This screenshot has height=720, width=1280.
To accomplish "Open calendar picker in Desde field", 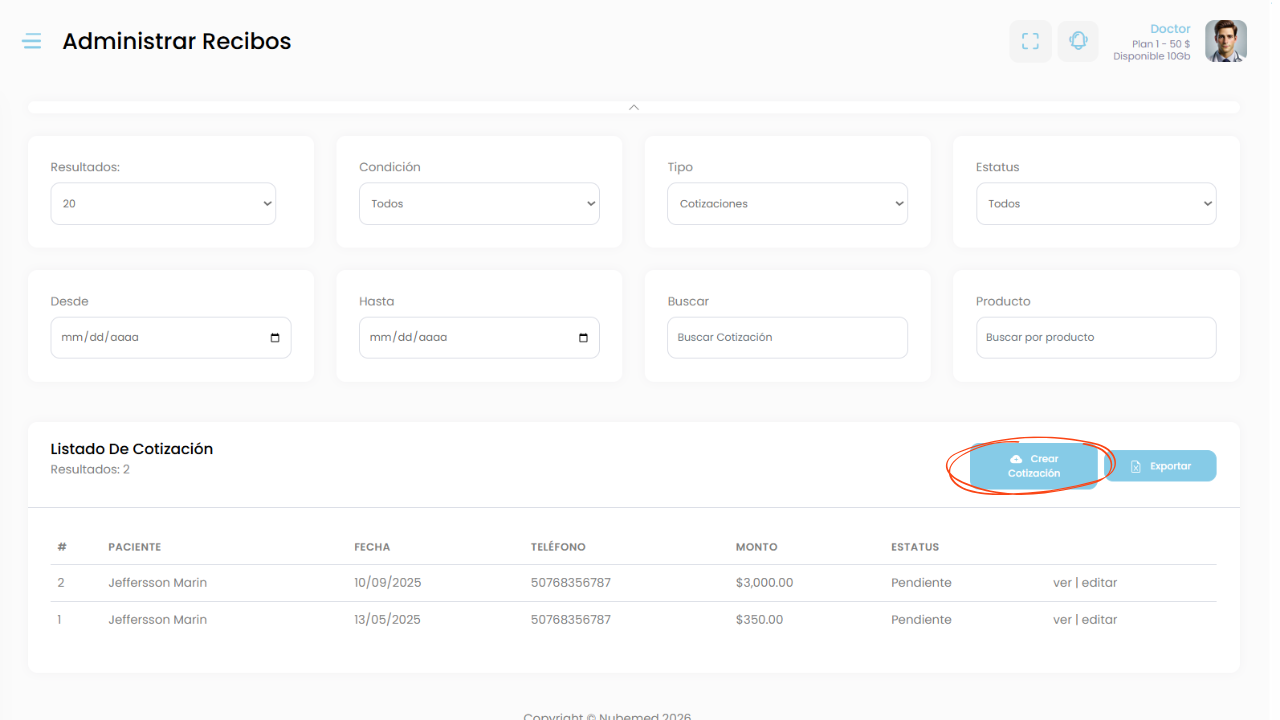I will [x=275, y=338].
